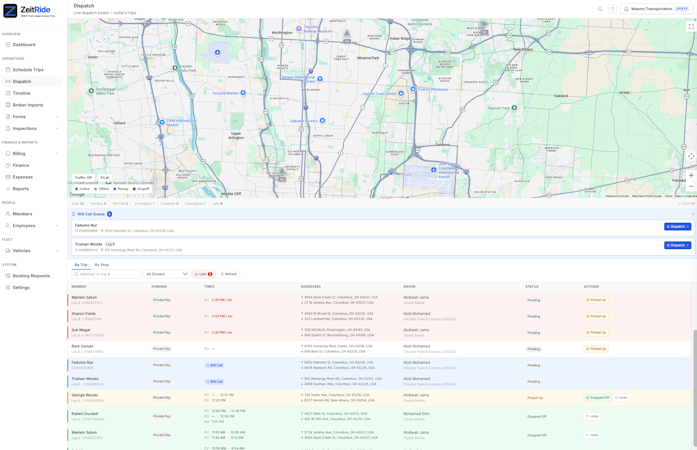Click the Costco Wholesale map pin

(x=413, y=89)
